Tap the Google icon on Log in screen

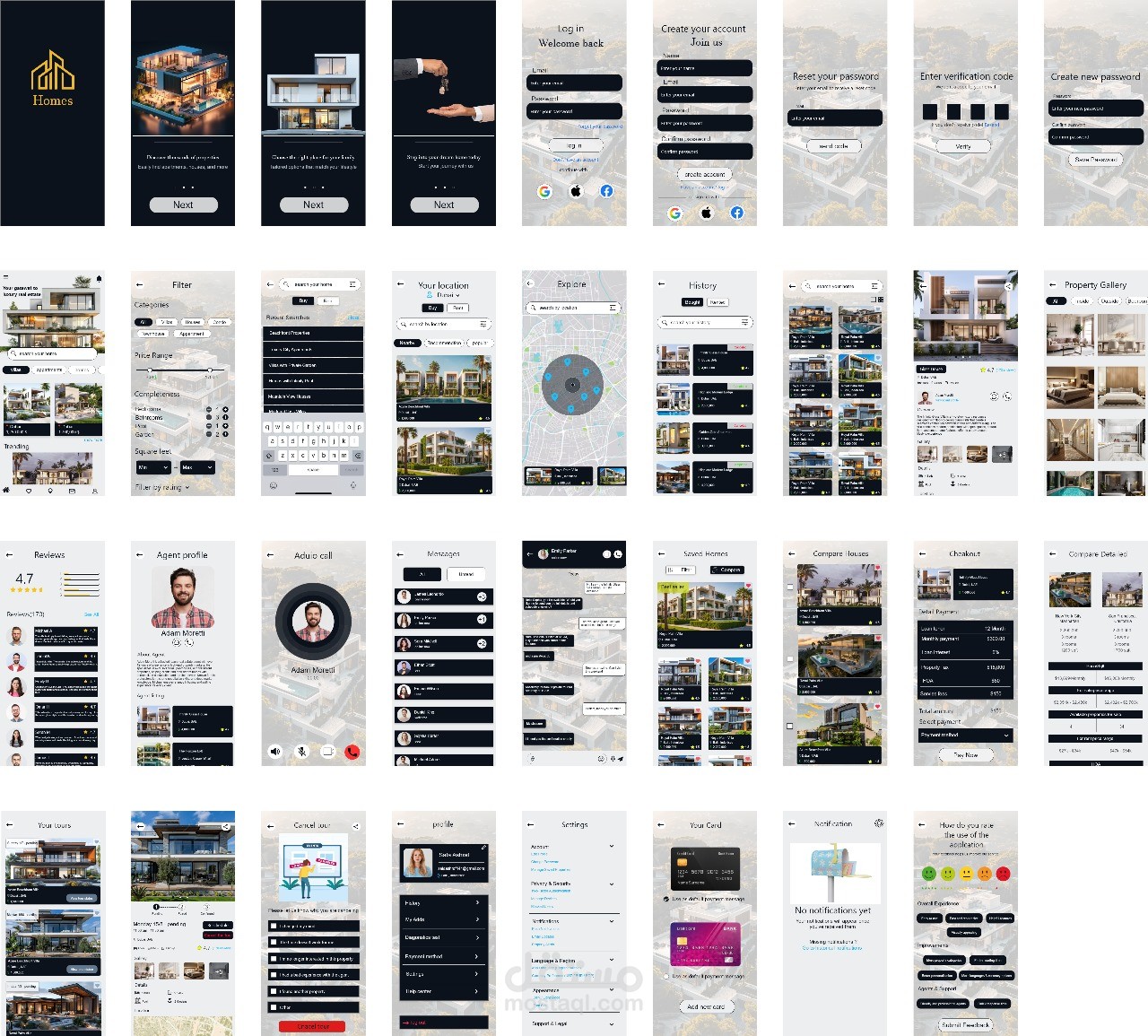pos(544,191)
